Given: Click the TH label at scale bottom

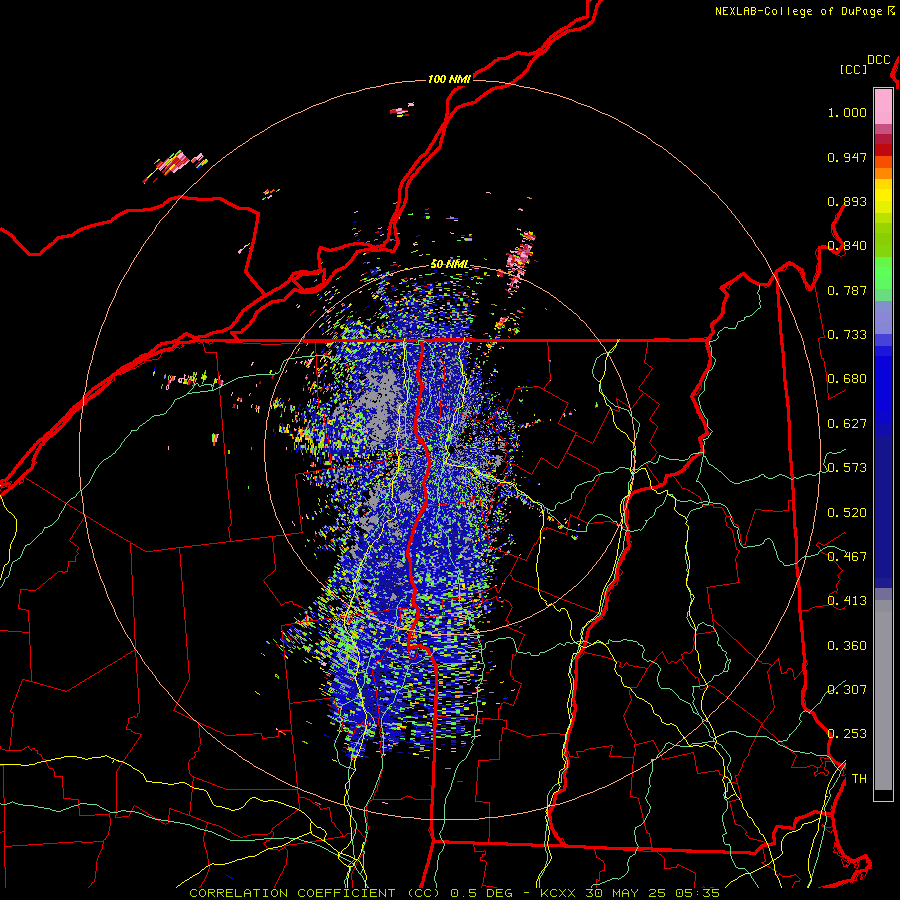Looking at the screenshot, I should click(859, 779).
